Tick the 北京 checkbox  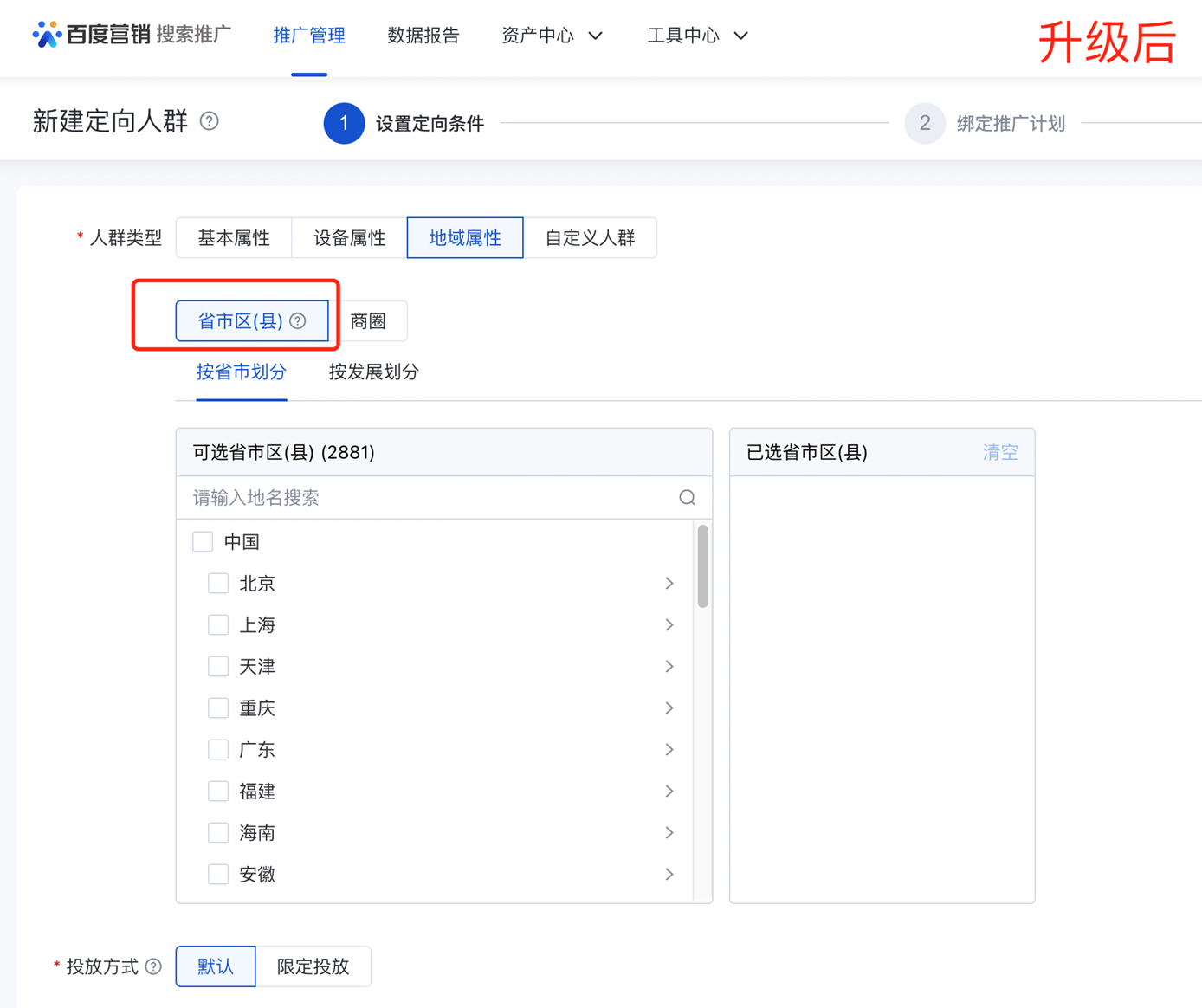[x=218, y=584]
